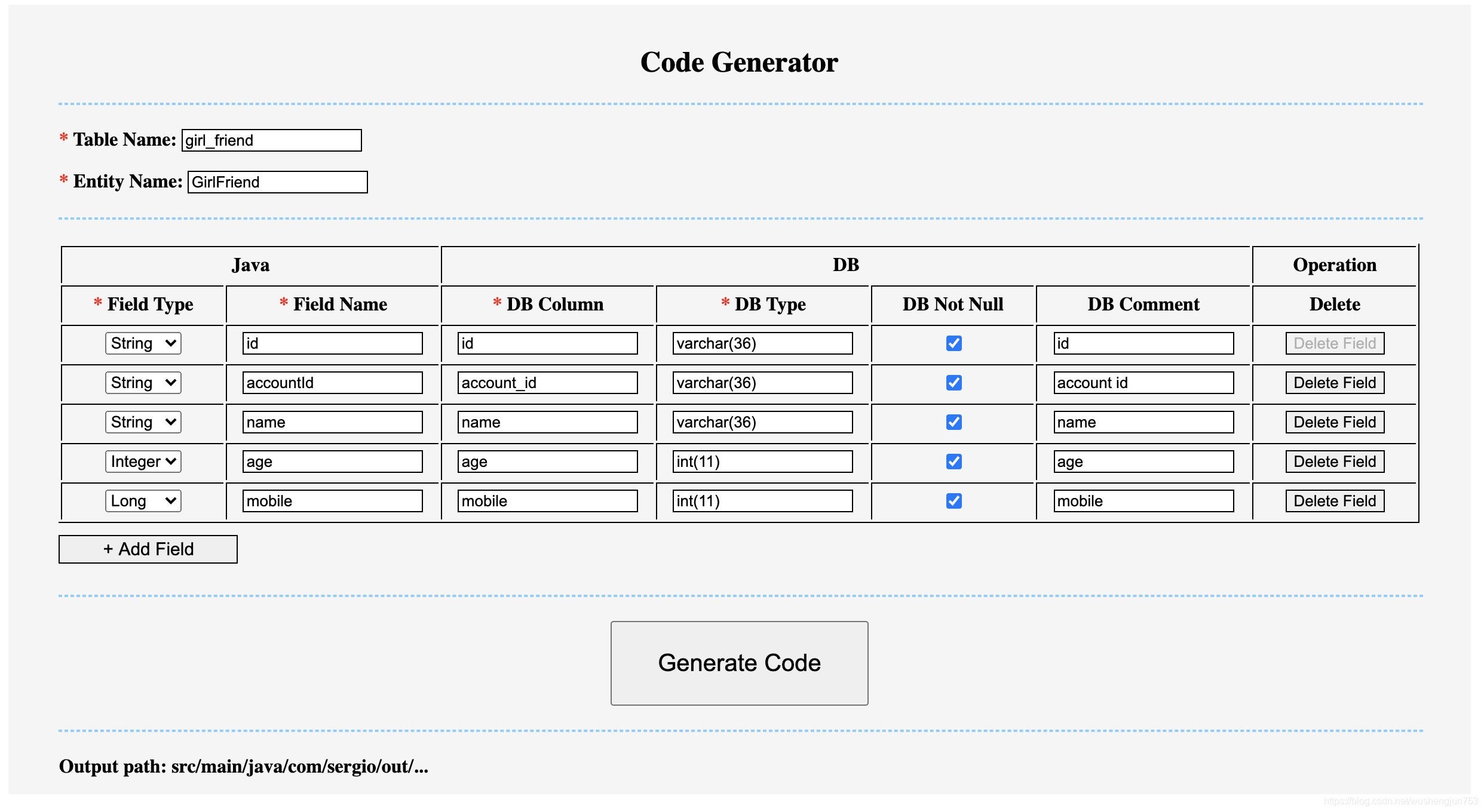Delete the age field row
Screen dimensions: 1484x812
[1334, 462]
